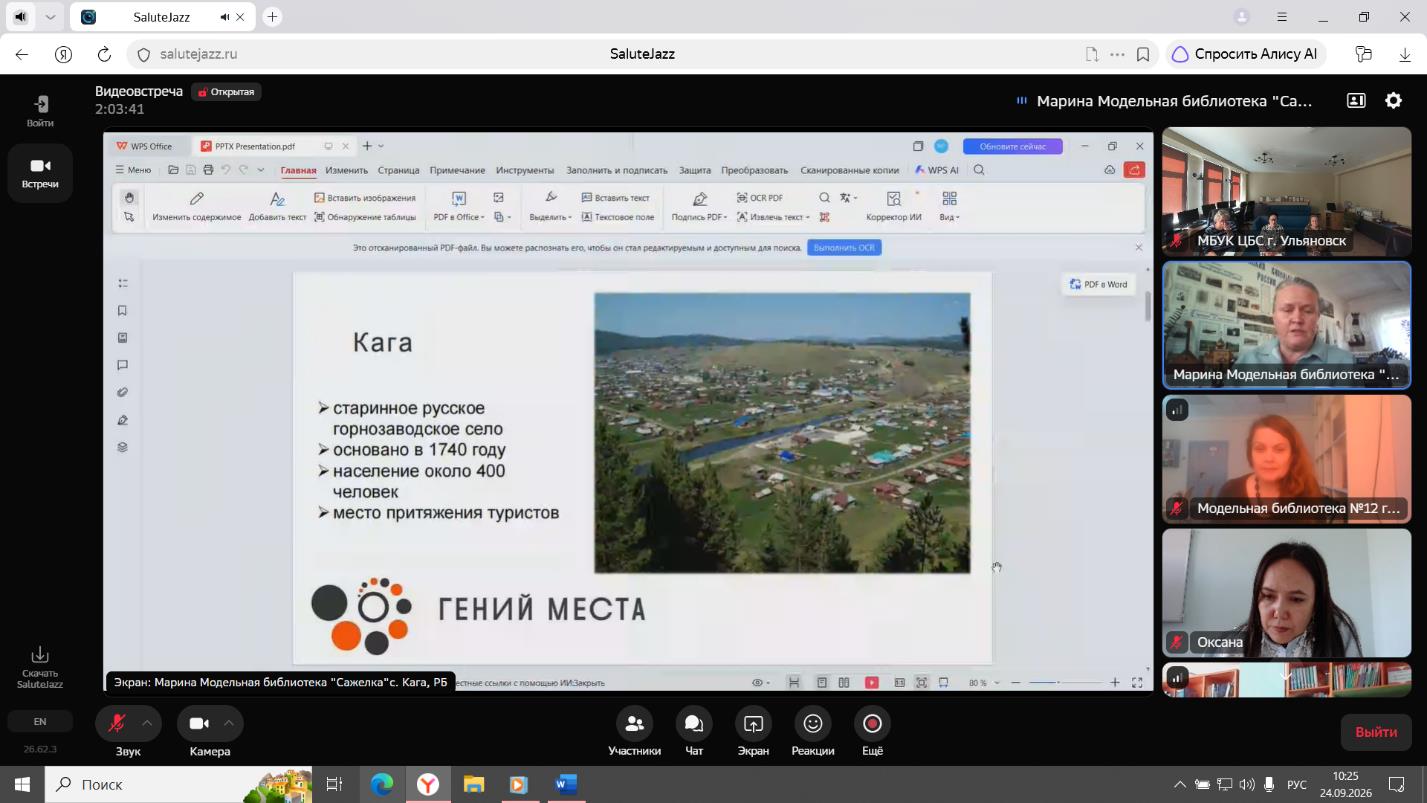1427x803 pixels.
Task: Unmute the microphone via Звук button
Action: (116, 723)
